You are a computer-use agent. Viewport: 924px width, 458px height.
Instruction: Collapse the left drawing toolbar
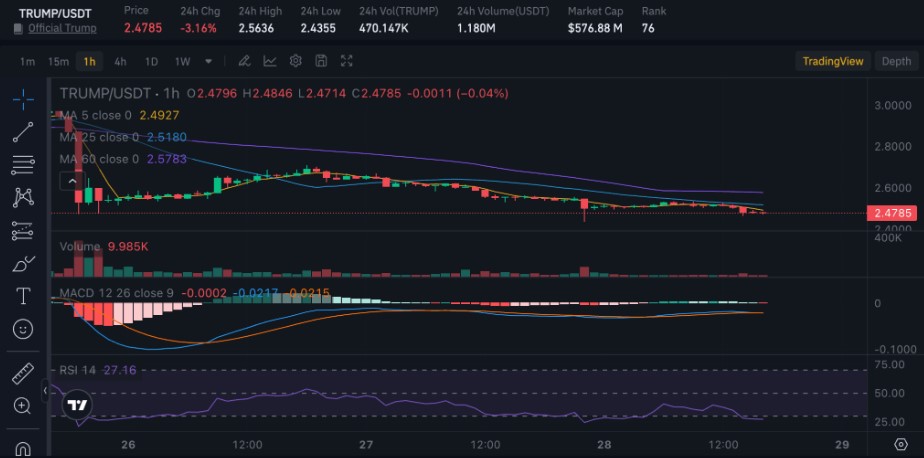pos(45,390)
